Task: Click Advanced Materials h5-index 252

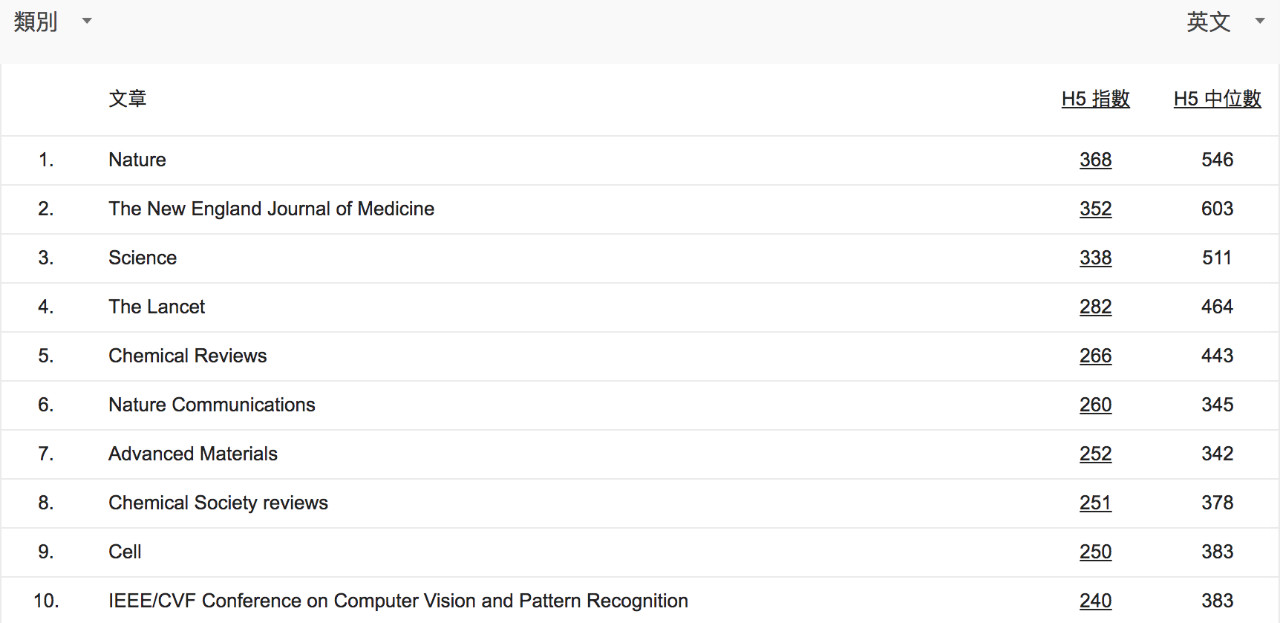Action: [1095, 454]
